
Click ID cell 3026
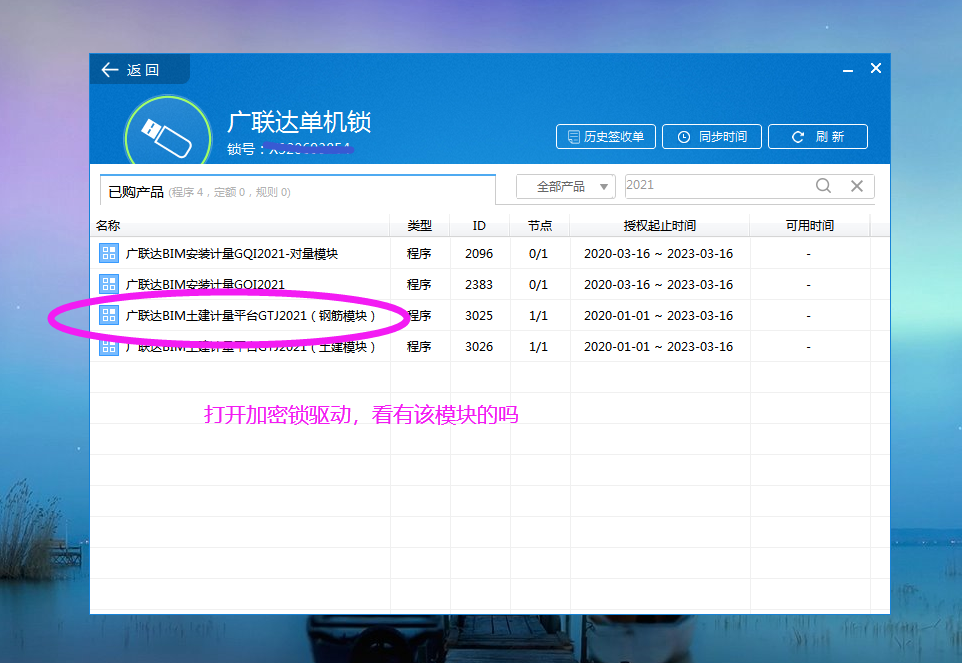[x=479, y=347]
